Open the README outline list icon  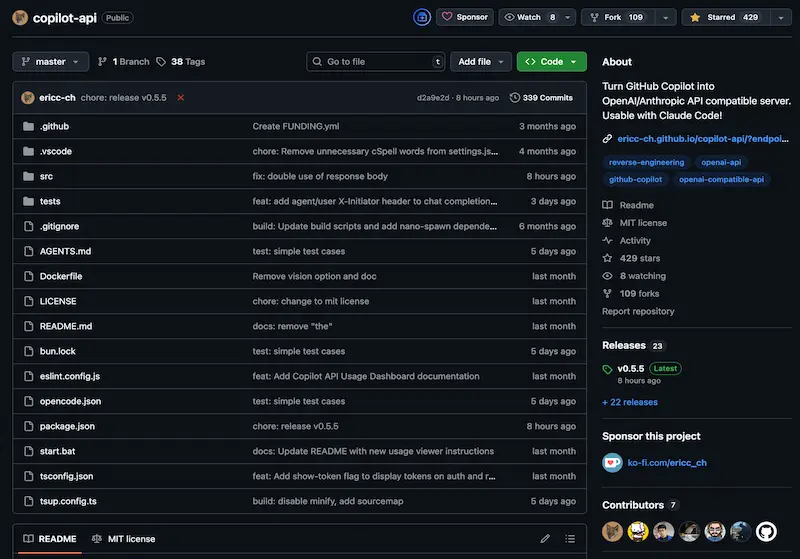tap(570, 539)
